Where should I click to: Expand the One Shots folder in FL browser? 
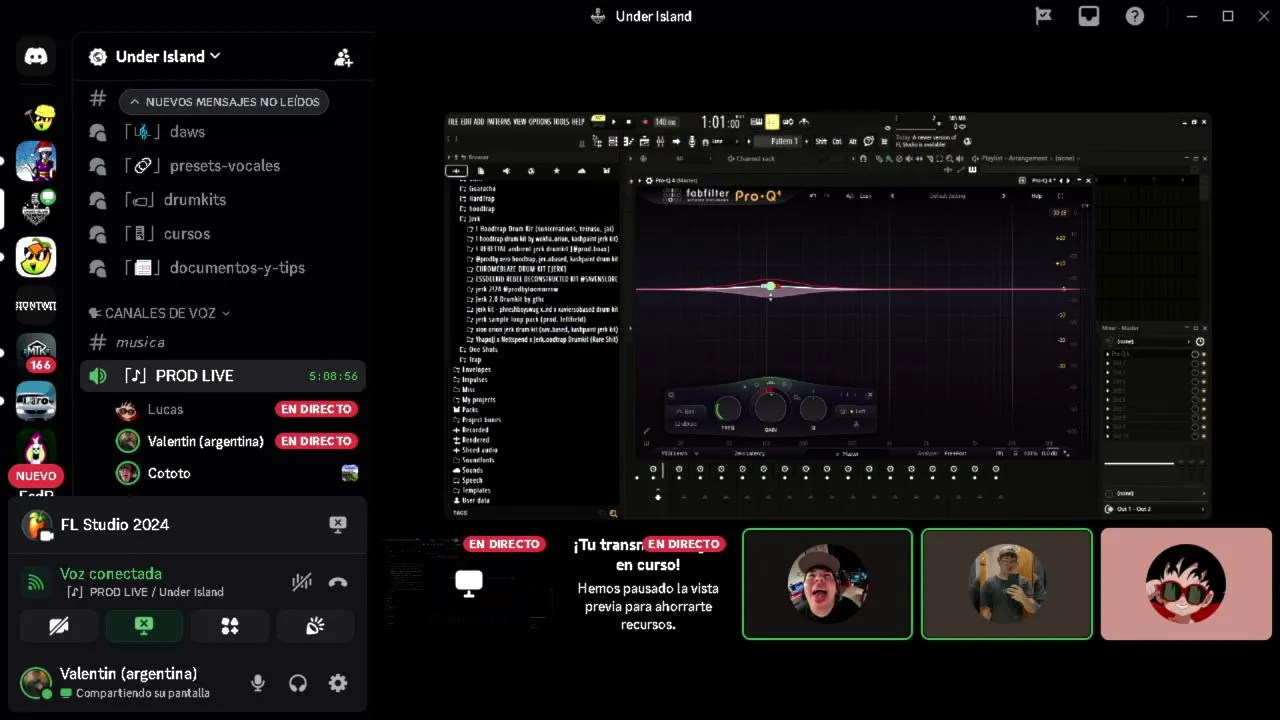[x=478, y=350]
